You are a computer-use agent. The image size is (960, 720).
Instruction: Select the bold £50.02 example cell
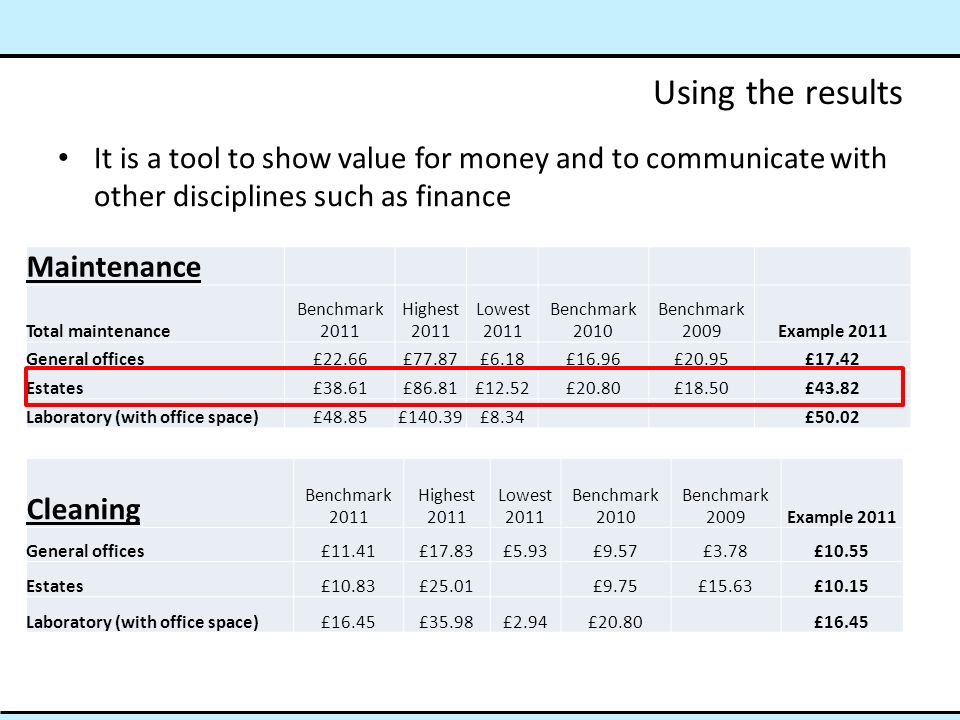(832, 418)
